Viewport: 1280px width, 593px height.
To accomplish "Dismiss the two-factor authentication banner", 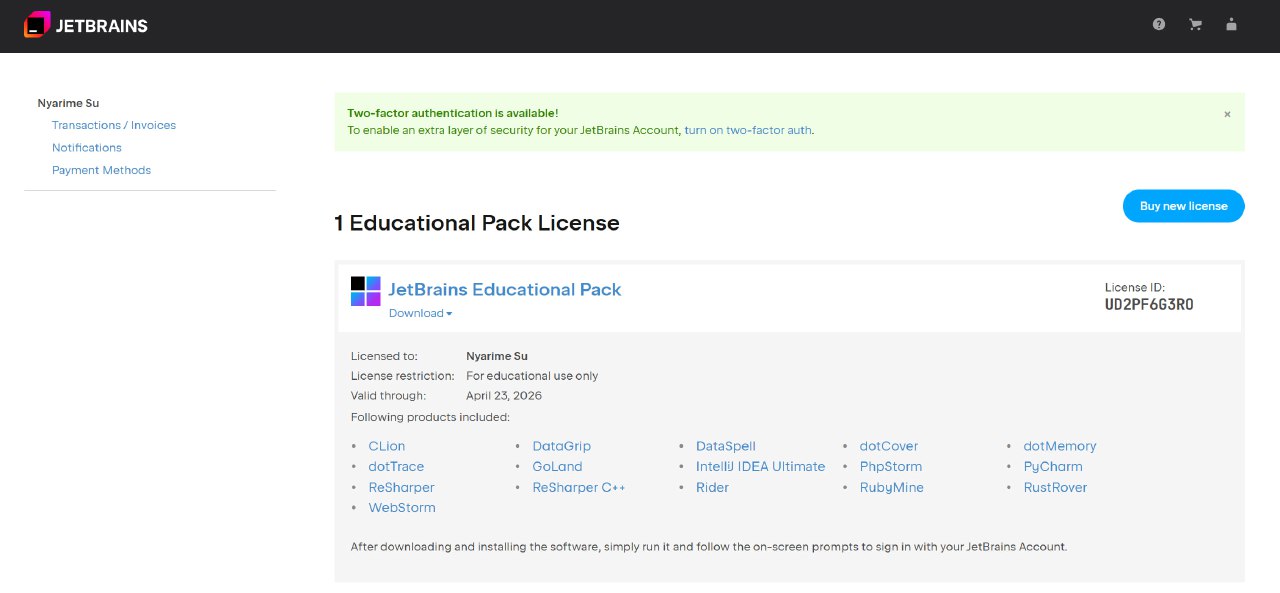I will [1227, 114].
